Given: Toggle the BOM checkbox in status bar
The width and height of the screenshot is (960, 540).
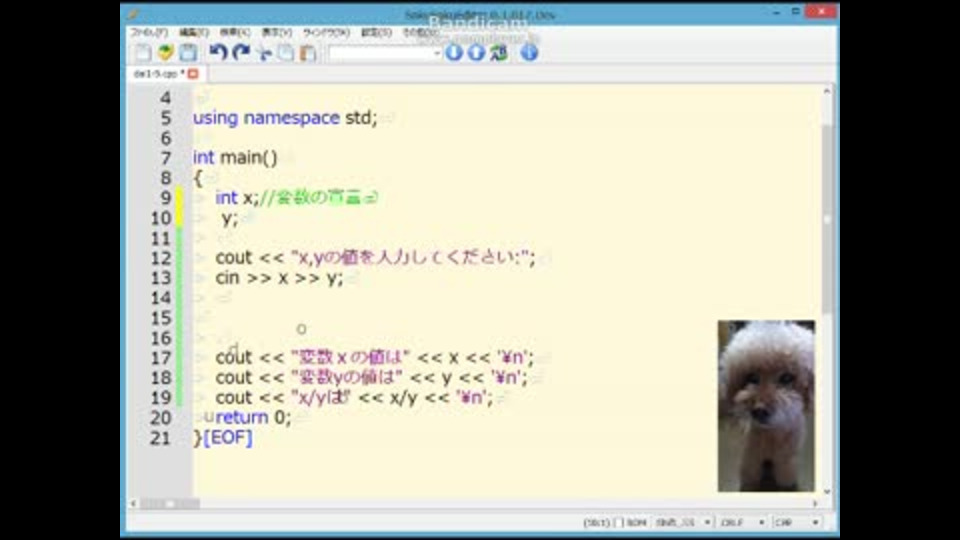Looking at the screenshot, I should 619,522.
